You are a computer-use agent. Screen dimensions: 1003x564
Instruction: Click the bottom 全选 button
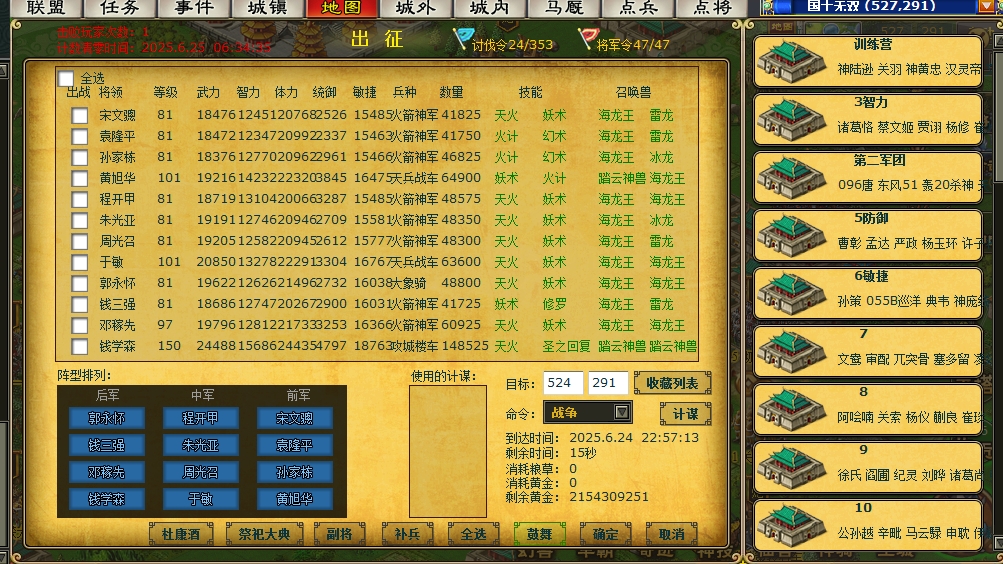click(473, 534)
